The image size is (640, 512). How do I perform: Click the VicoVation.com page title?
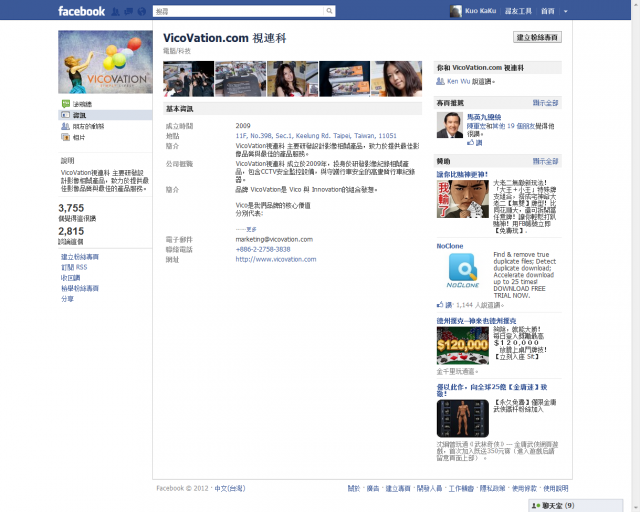pyautogui.click(x=224, y=38)
